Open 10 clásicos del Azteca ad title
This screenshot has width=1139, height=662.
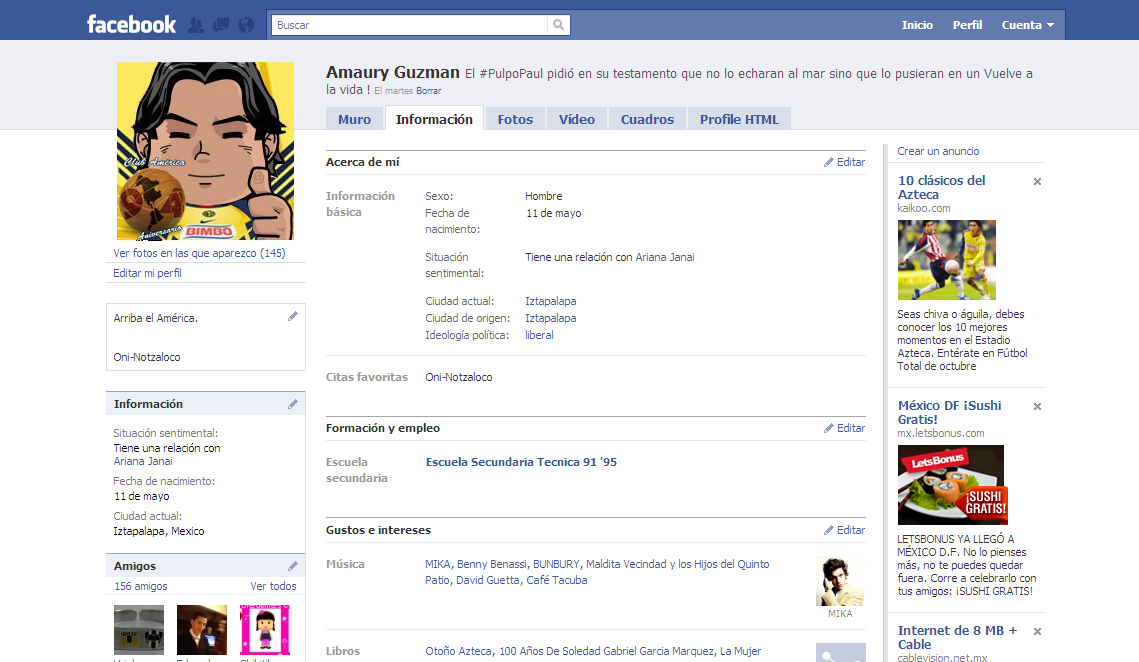coord(941,187)
